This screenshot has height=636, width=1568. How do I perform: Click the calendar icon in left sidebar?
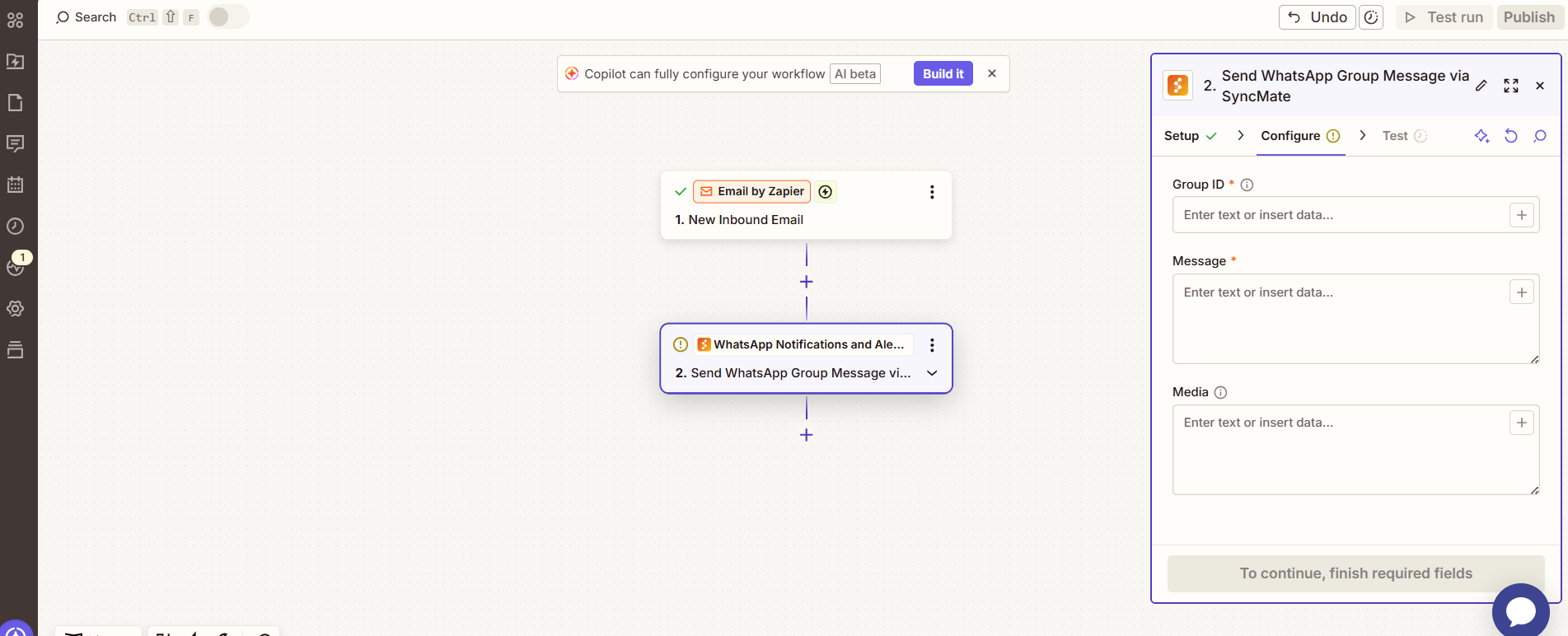coord(16,185)
